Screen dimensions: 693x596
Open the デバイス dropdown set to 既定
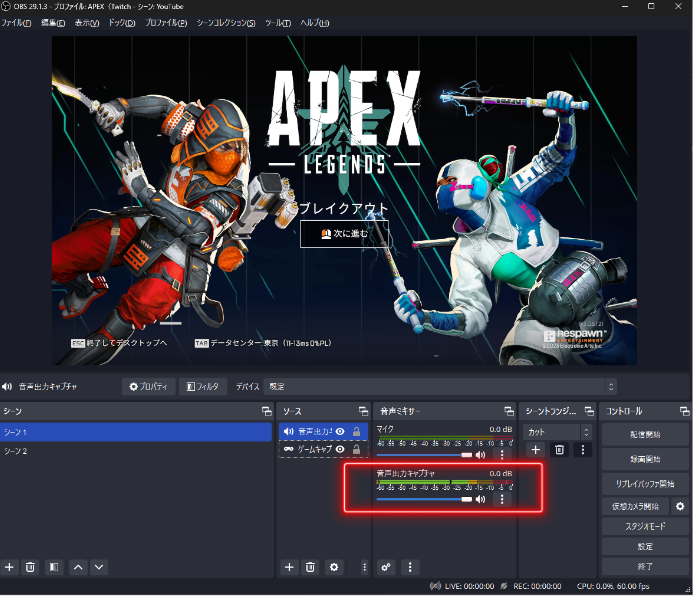click(x=440, y=387)
